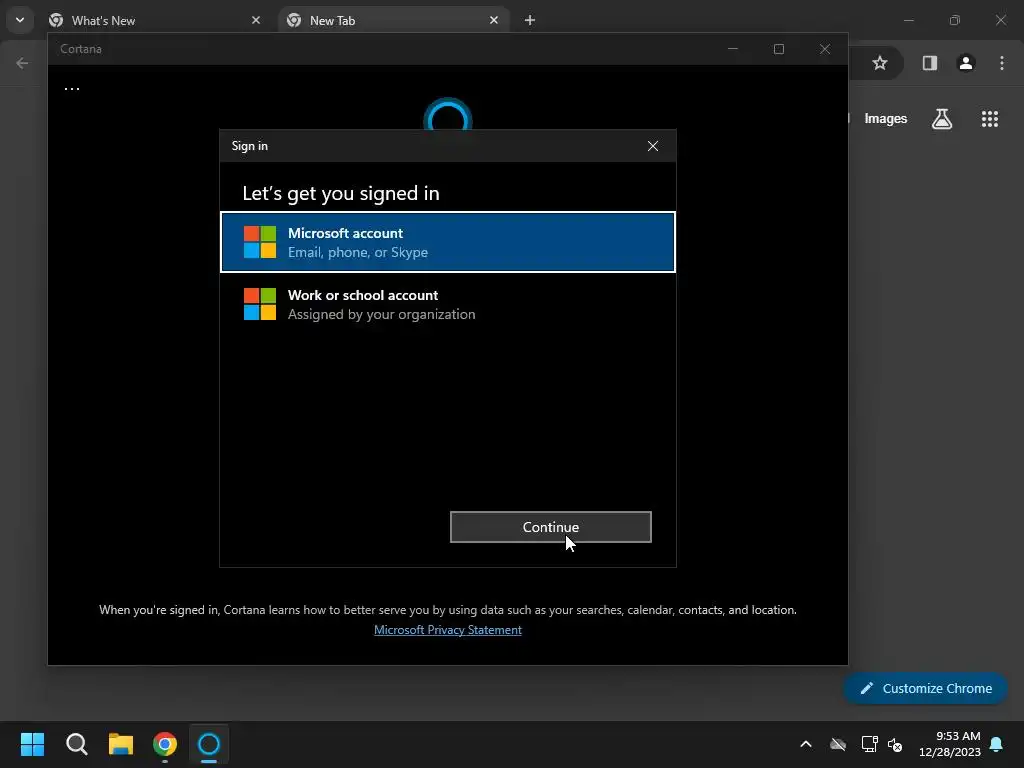Close the New Tab tab

pyautogui.click(x=494, y=20)
